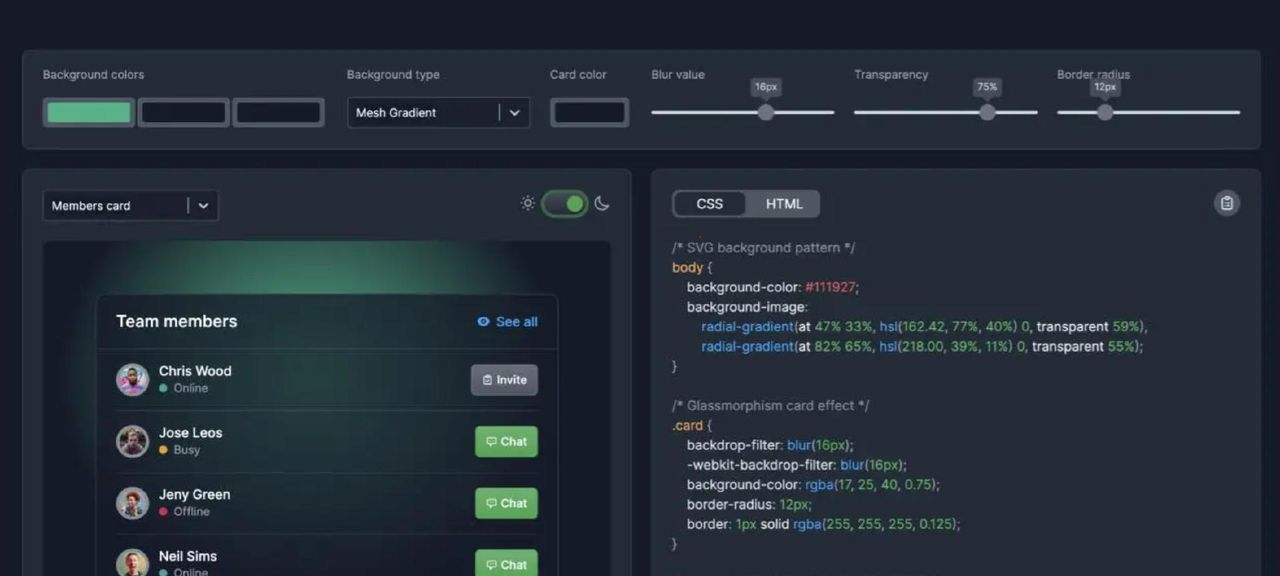Click Jose Leos's avatar picture

click(x=132, y=442)
